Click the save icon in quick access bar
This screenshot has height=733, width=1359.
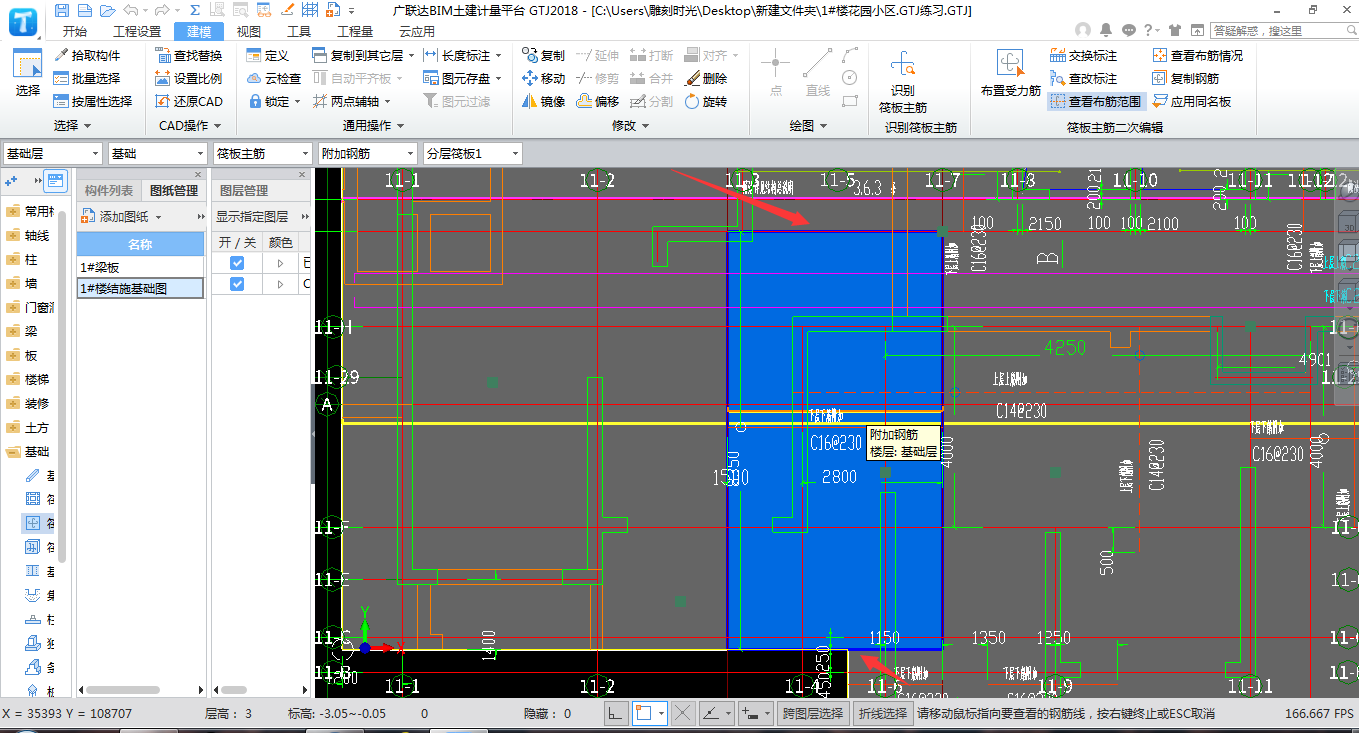[x=63, y=10]
